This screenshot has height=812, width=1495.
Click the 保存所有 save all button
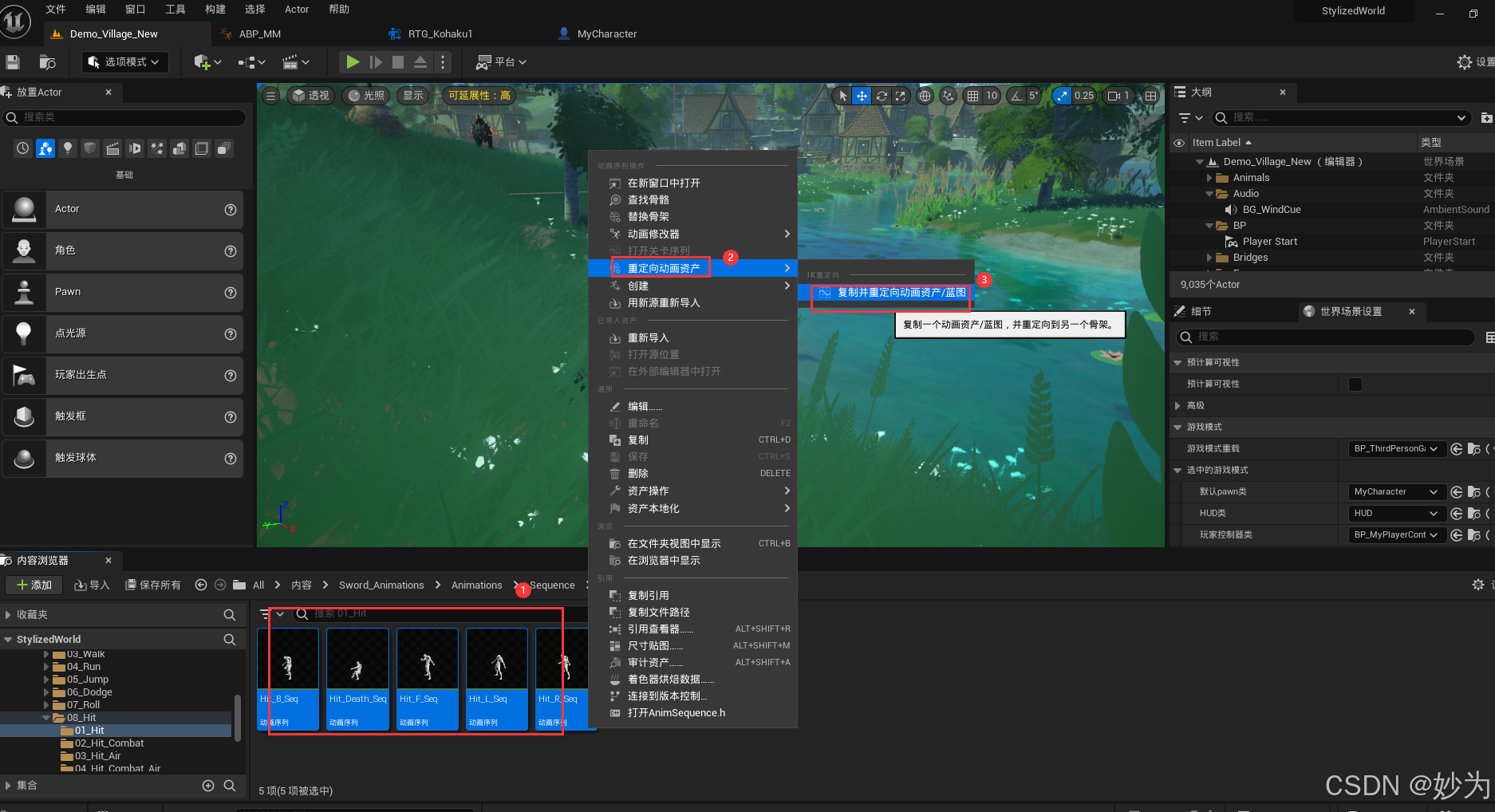(x=153, y=585)
